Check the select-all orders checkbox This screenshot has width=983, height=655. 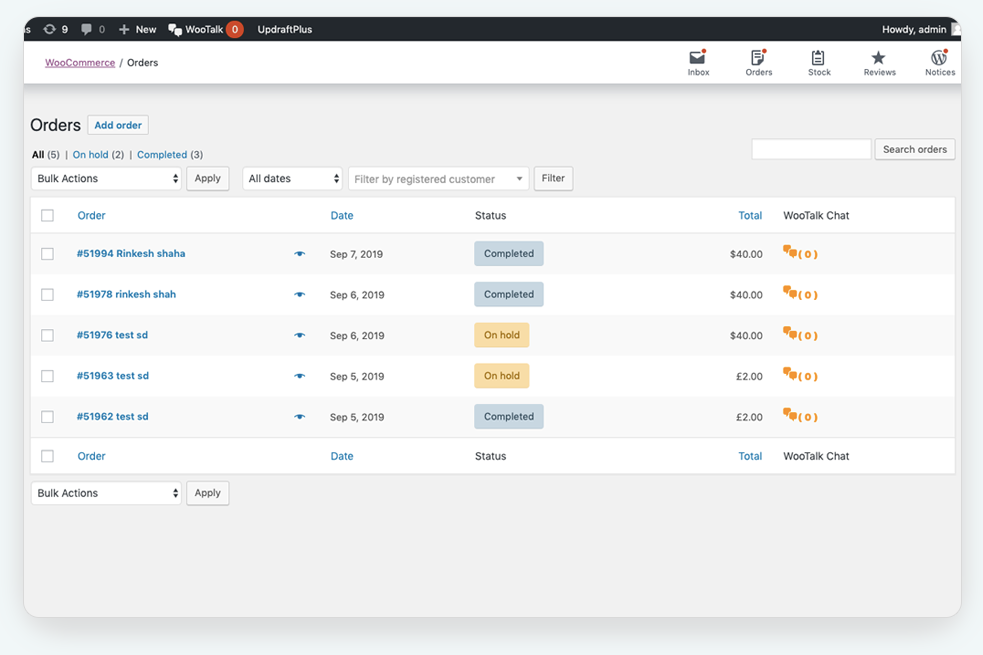(x=47, y=214)
